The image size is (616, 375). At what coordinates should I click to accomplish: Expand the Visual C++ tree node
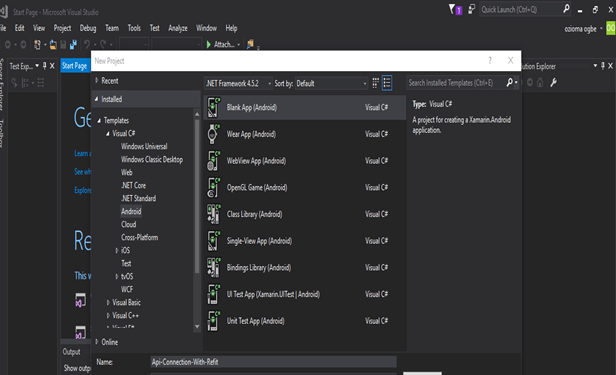coord(108,315)
